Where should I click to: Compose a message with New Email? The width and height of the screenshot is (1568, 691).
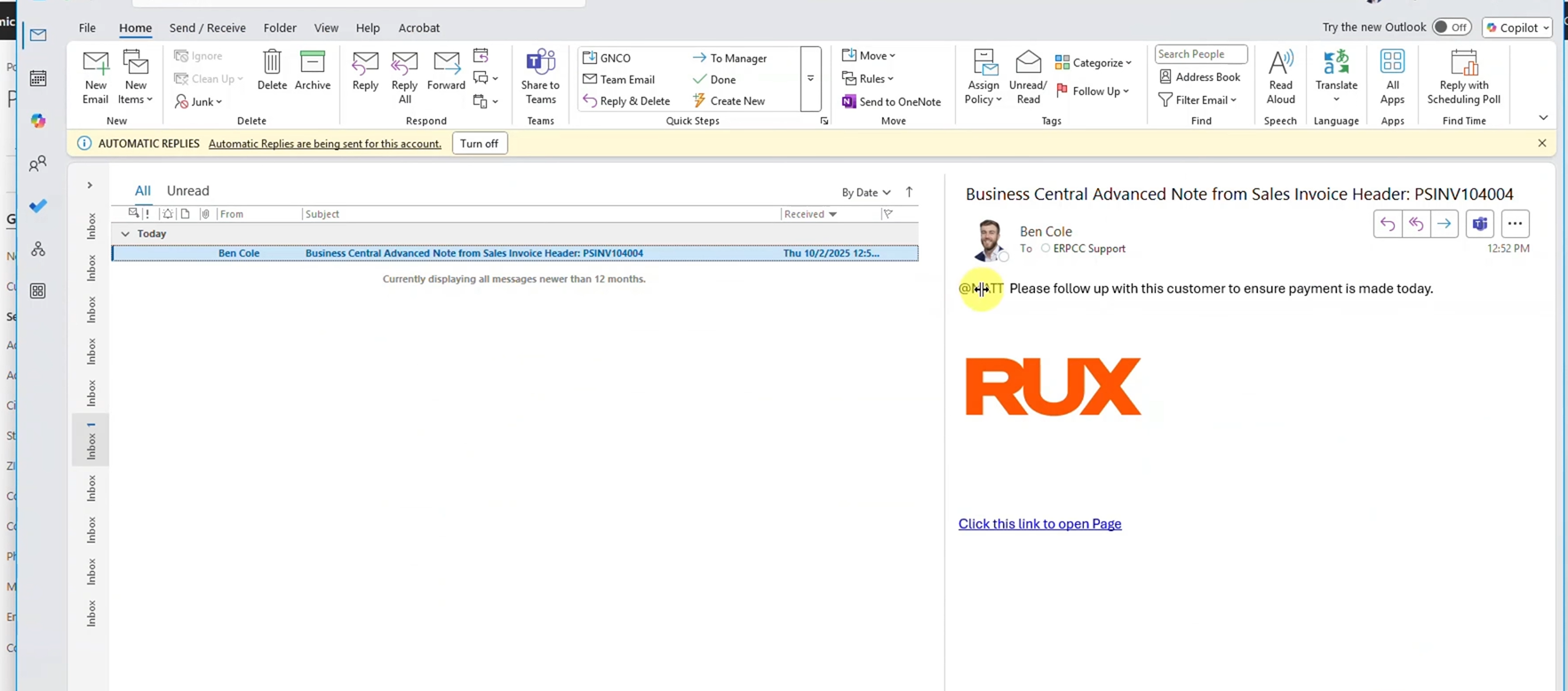95,77
